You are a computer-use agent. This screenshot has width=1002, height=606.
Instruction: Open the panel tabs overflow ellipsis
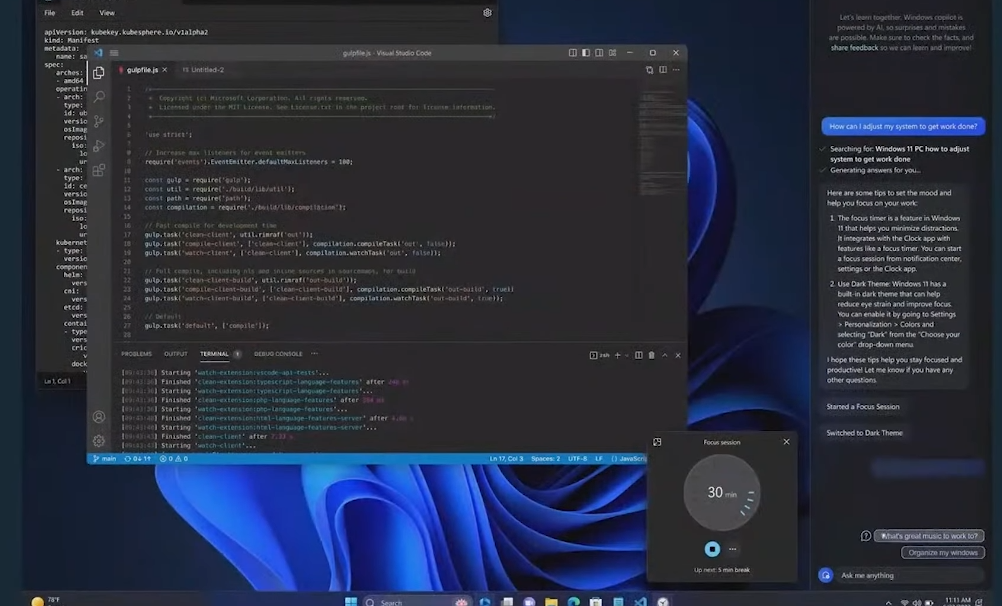(x=314, y=354)
